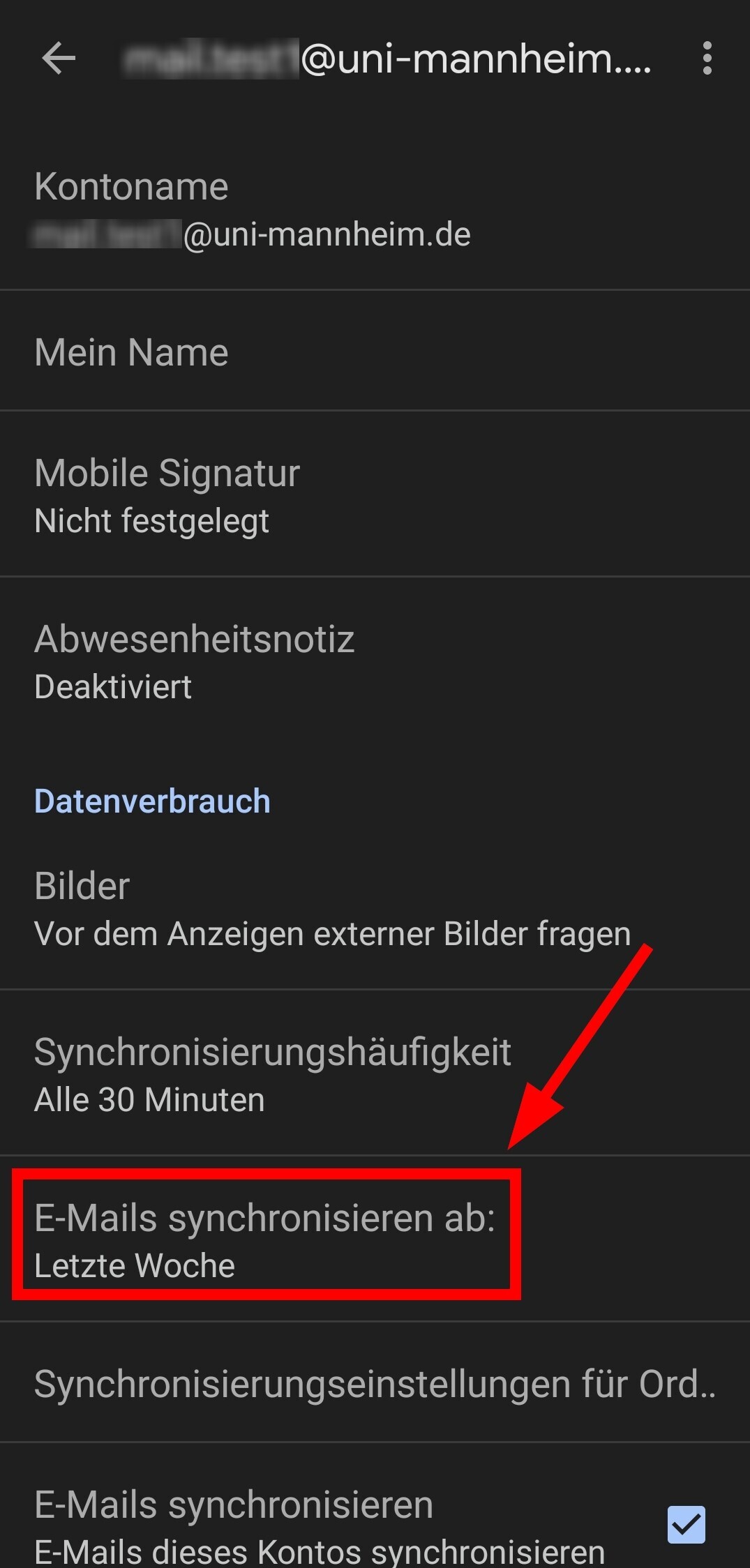
Task: Open Abwesenheitsnotiz settings
Action: 375,661
